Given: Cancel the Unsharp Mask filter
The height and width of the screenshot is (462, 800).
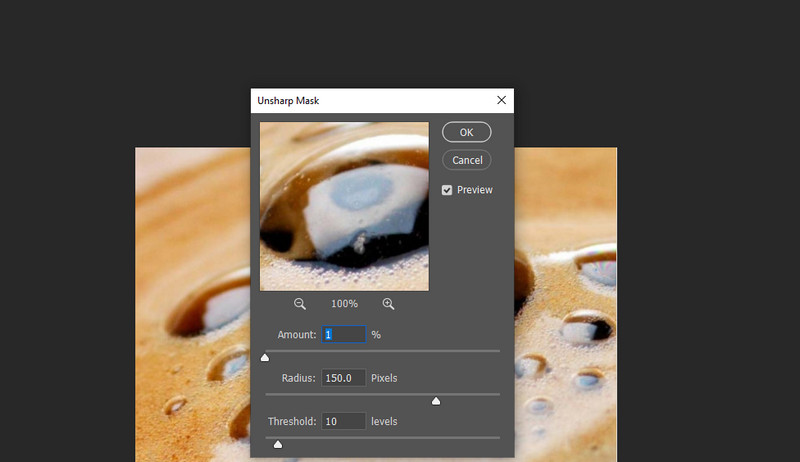Looking at the screenshot, I should click(467, 160).
